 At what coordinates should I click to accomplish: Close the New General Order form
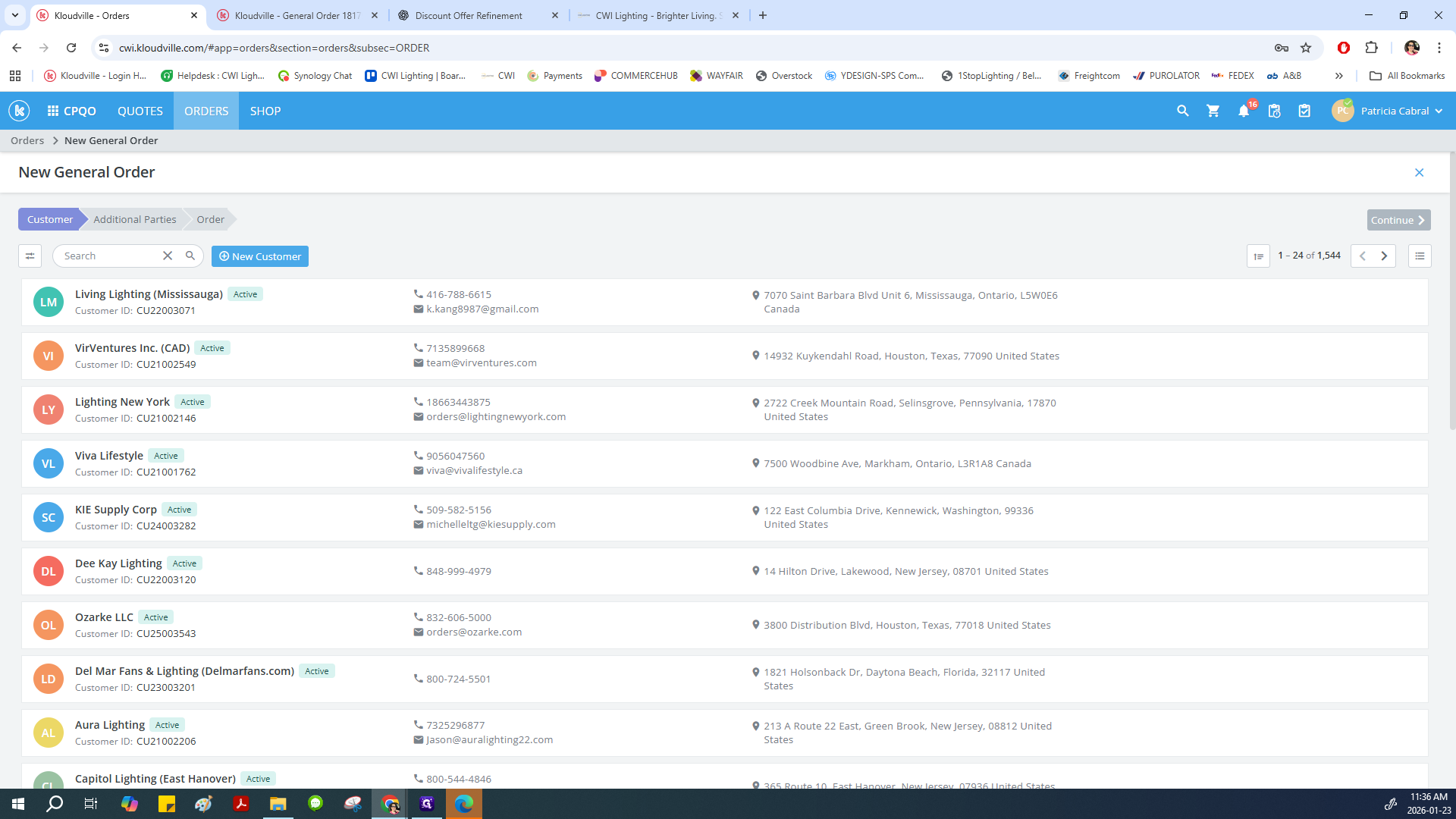point(1419,173)
